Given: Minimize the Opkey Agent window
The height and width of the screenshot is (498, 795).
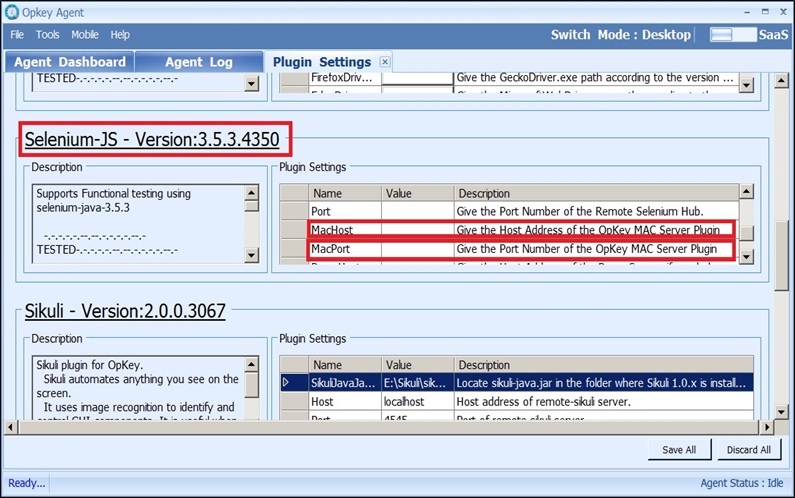Looking at the screenshot, I should point(747,12).
